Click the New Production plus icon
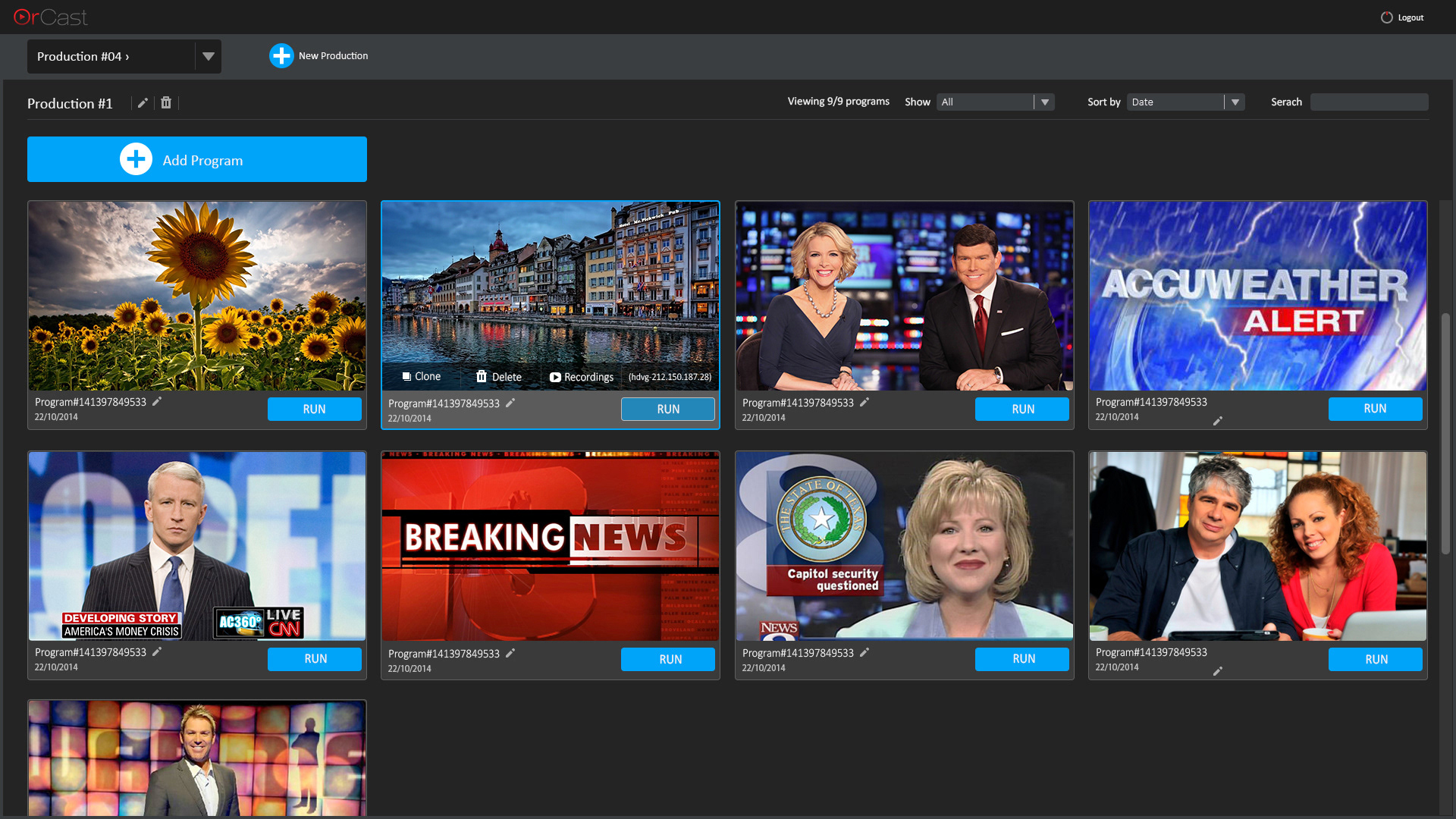The height and width of the screenshot is (819, 1456). 281,55
